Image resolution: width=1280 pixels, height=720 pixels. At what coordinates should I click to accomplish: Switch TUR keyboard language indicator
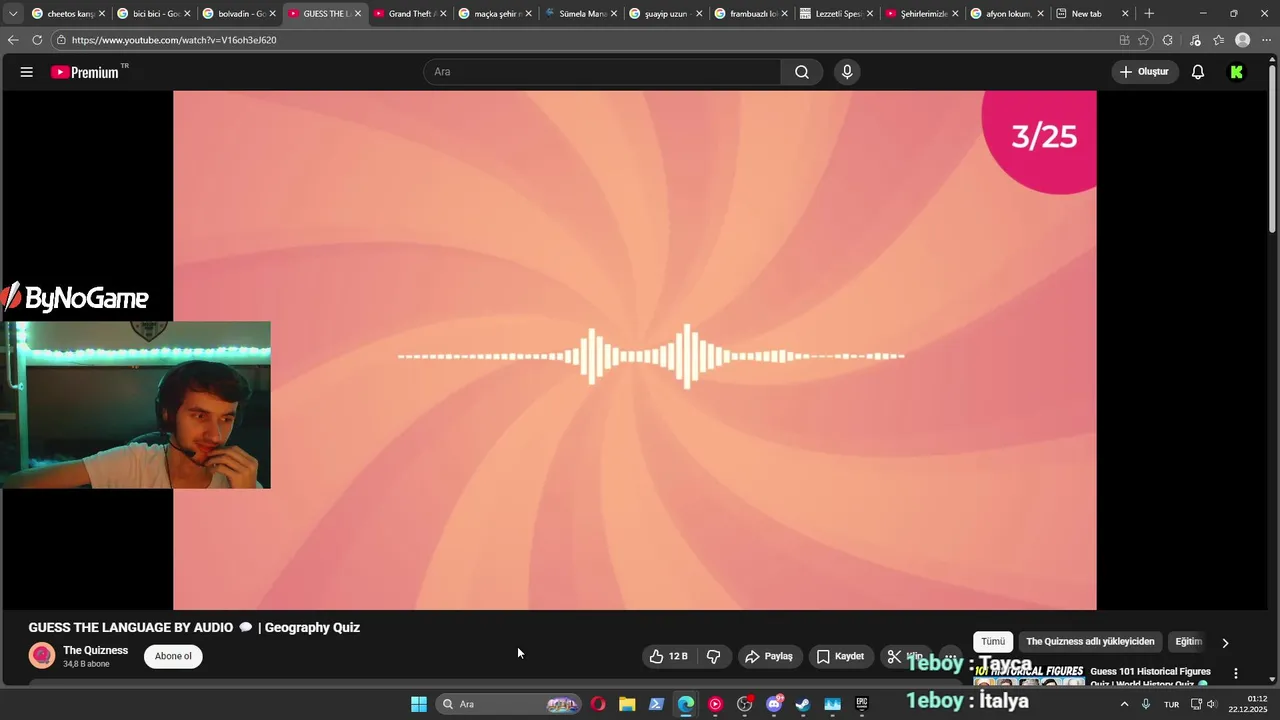coord(1171,704)
